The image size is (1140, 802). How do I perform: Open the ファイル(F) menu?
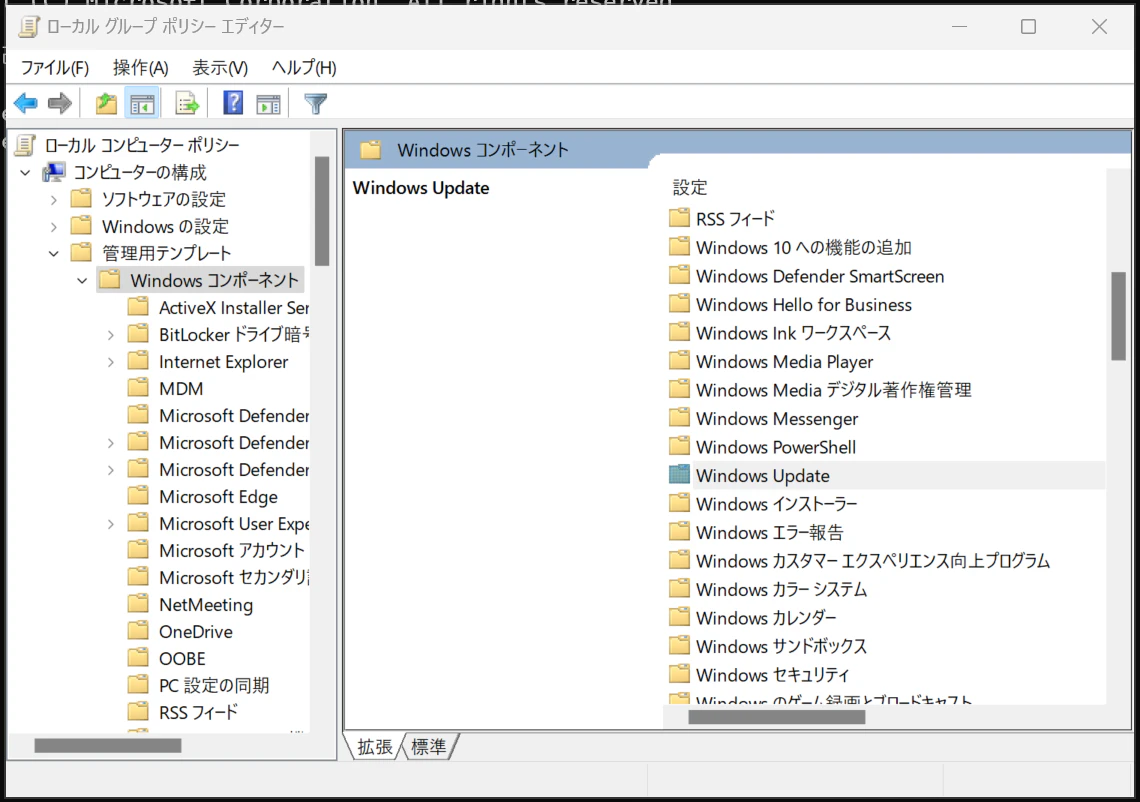(x=55, y=68)
